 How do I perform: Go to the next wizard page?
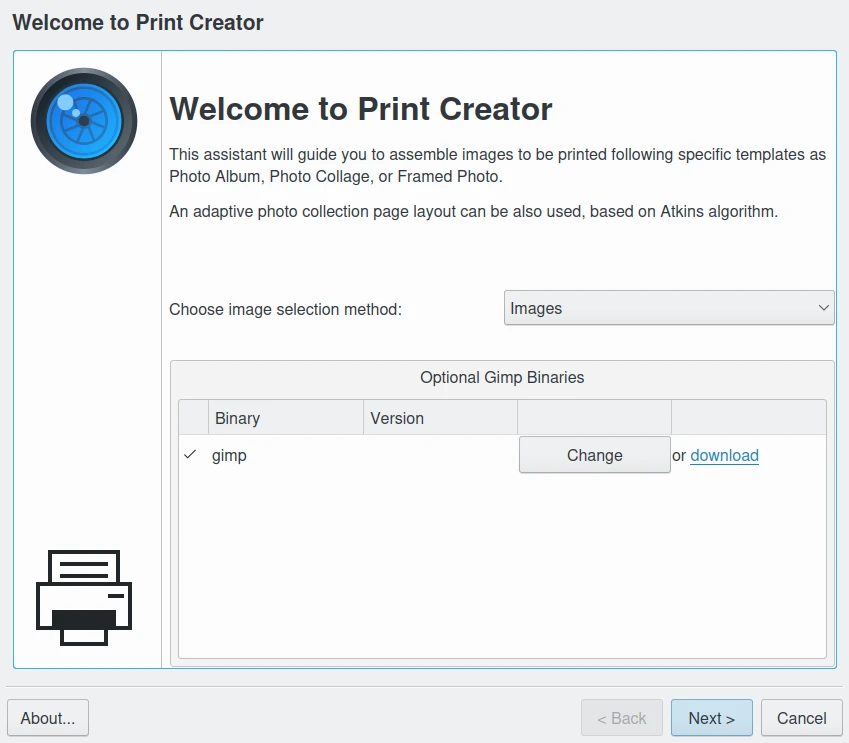(x=711, y=718)
